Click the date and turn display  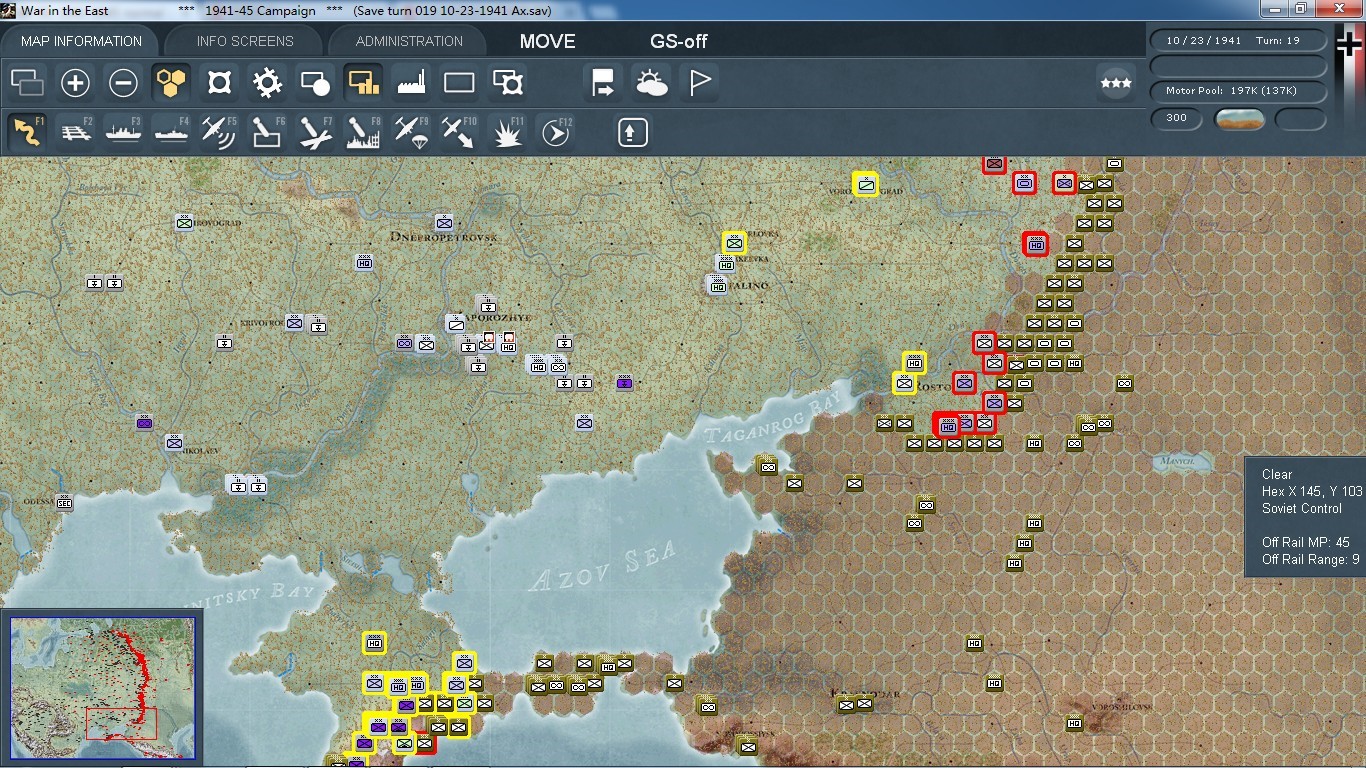(x=1238, y=41)
